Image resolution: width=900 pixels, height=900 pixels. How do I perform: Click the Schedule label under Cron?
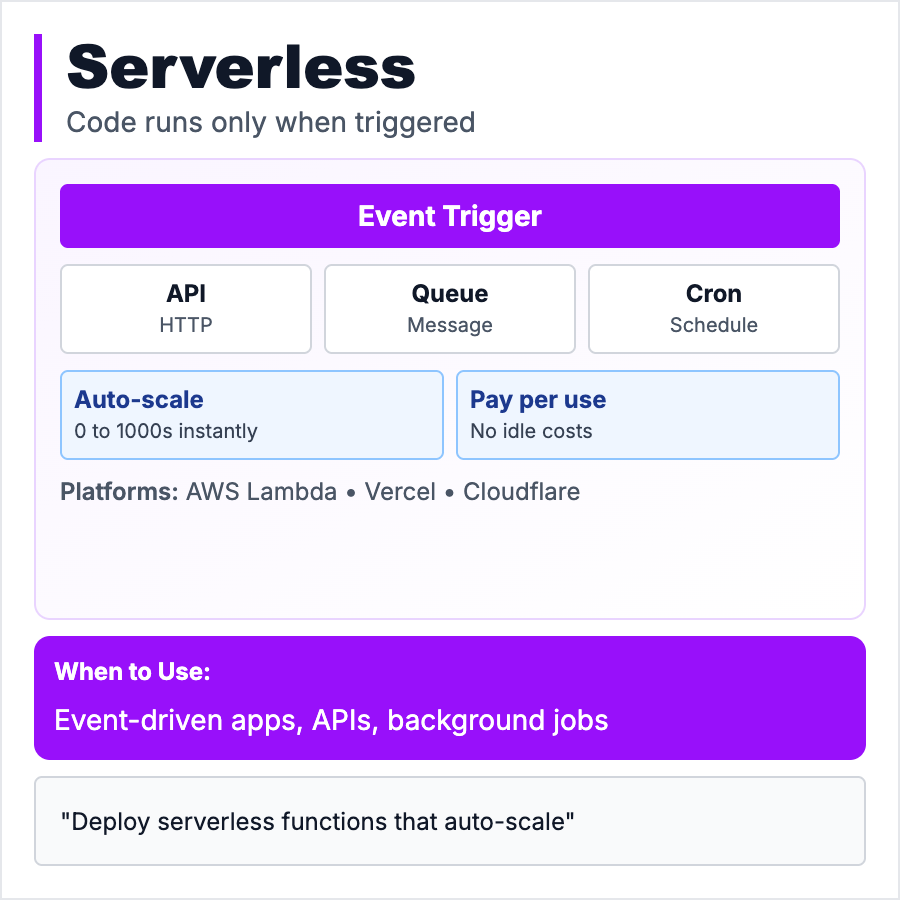pyautogui.click(x=714, y=325)
